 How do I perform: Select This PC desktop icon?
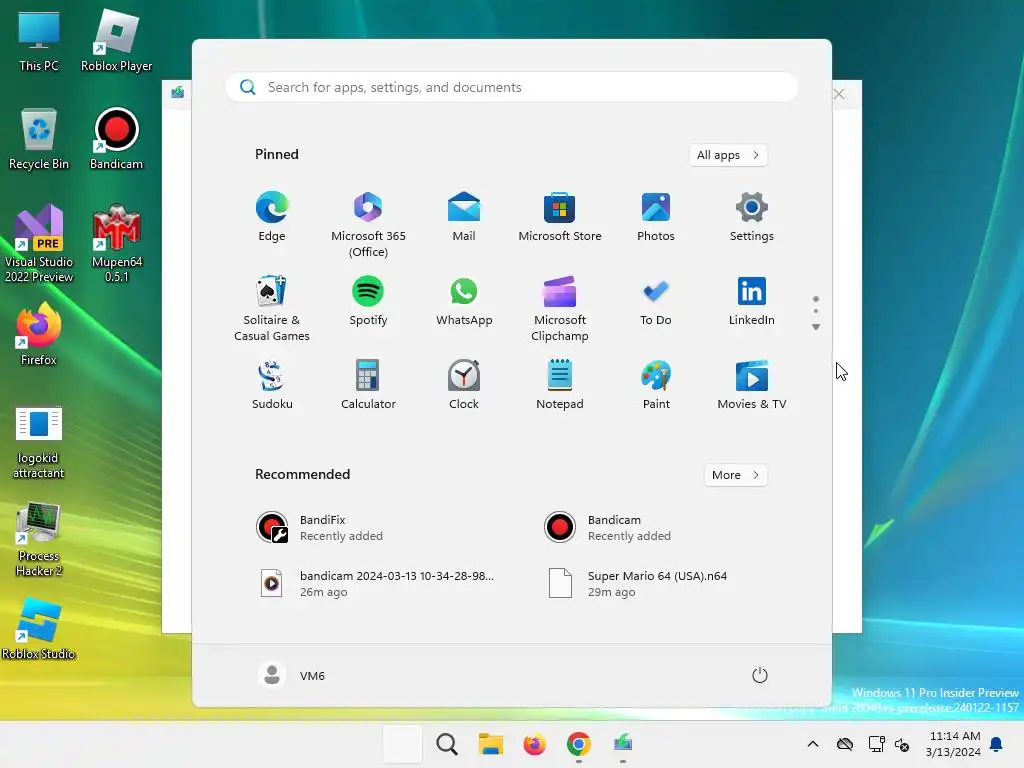(x=39, y=42)
